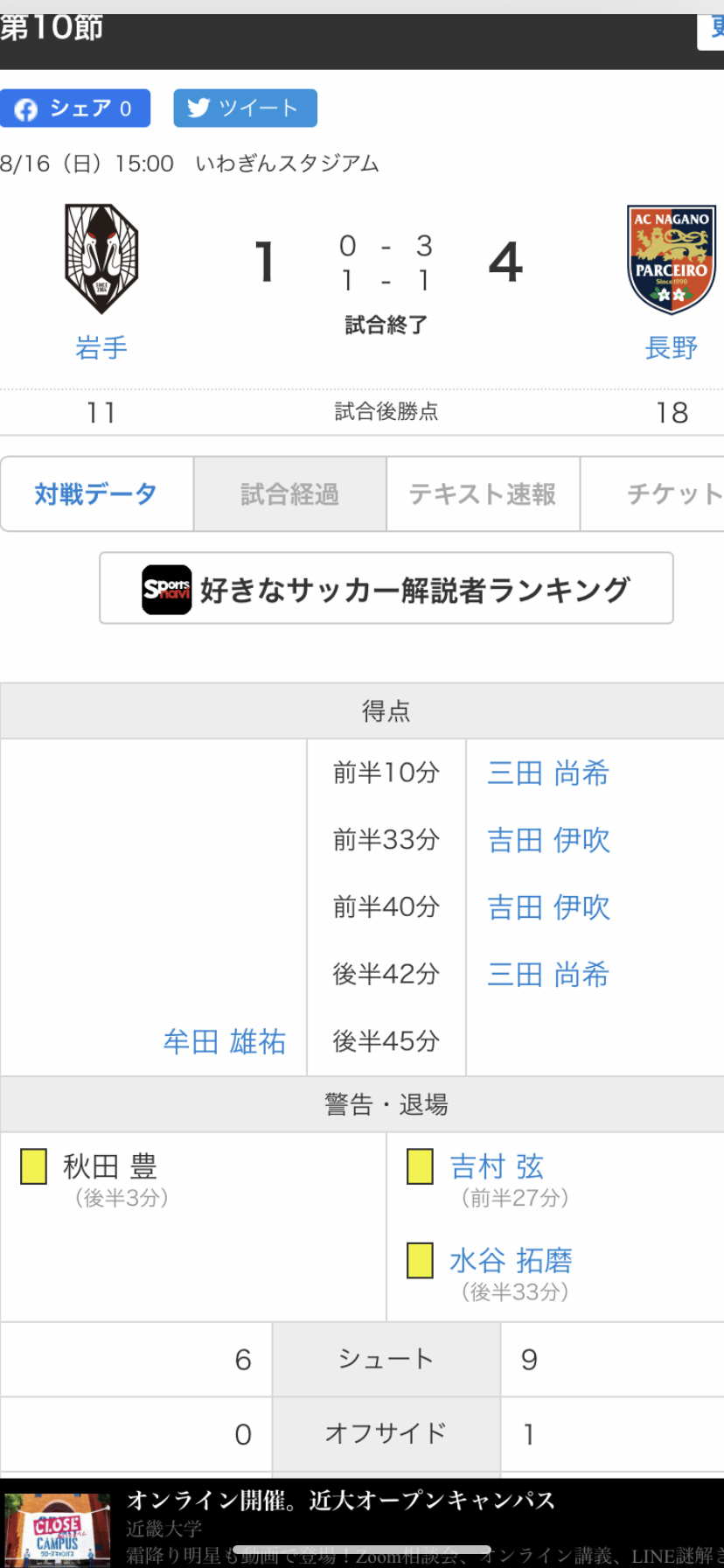724x1568 pixels.
Task: Click the Sports Navi logo icon
Action: 166,590
